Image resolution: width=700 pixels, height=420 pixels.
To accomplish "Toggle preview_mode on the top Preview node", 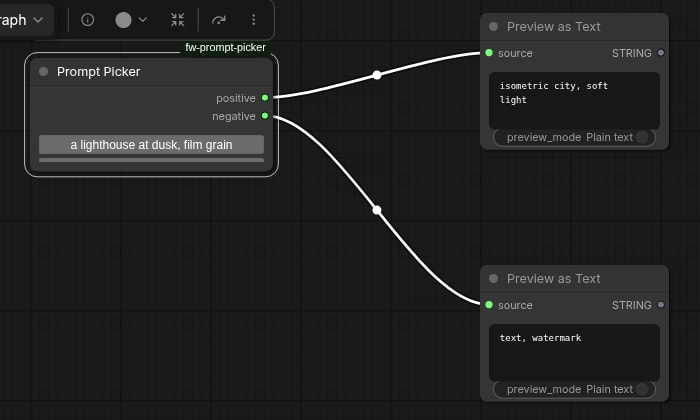I will point(574,137).
